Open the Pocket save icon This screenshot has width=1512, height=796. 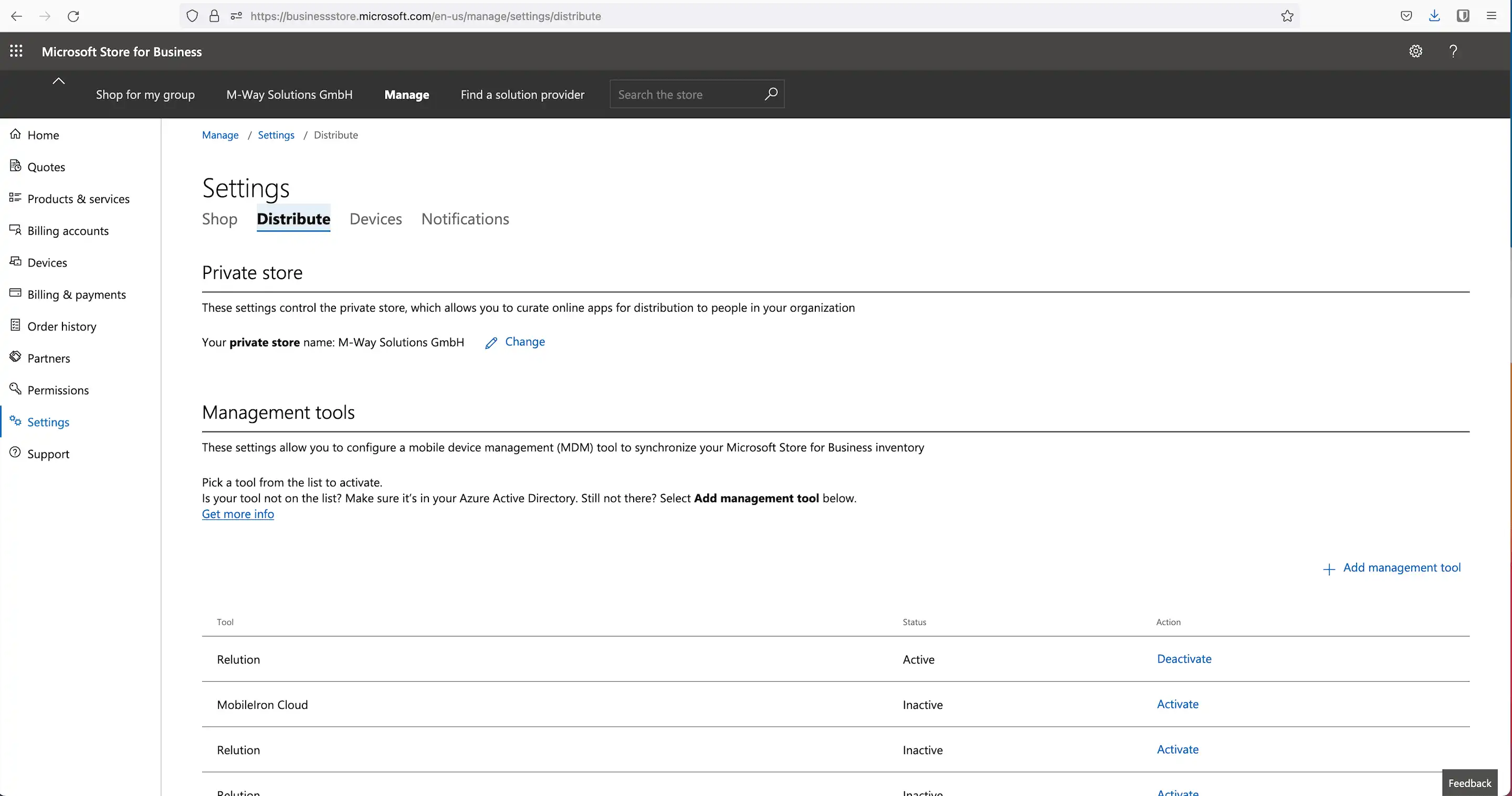click(1406, 16)
